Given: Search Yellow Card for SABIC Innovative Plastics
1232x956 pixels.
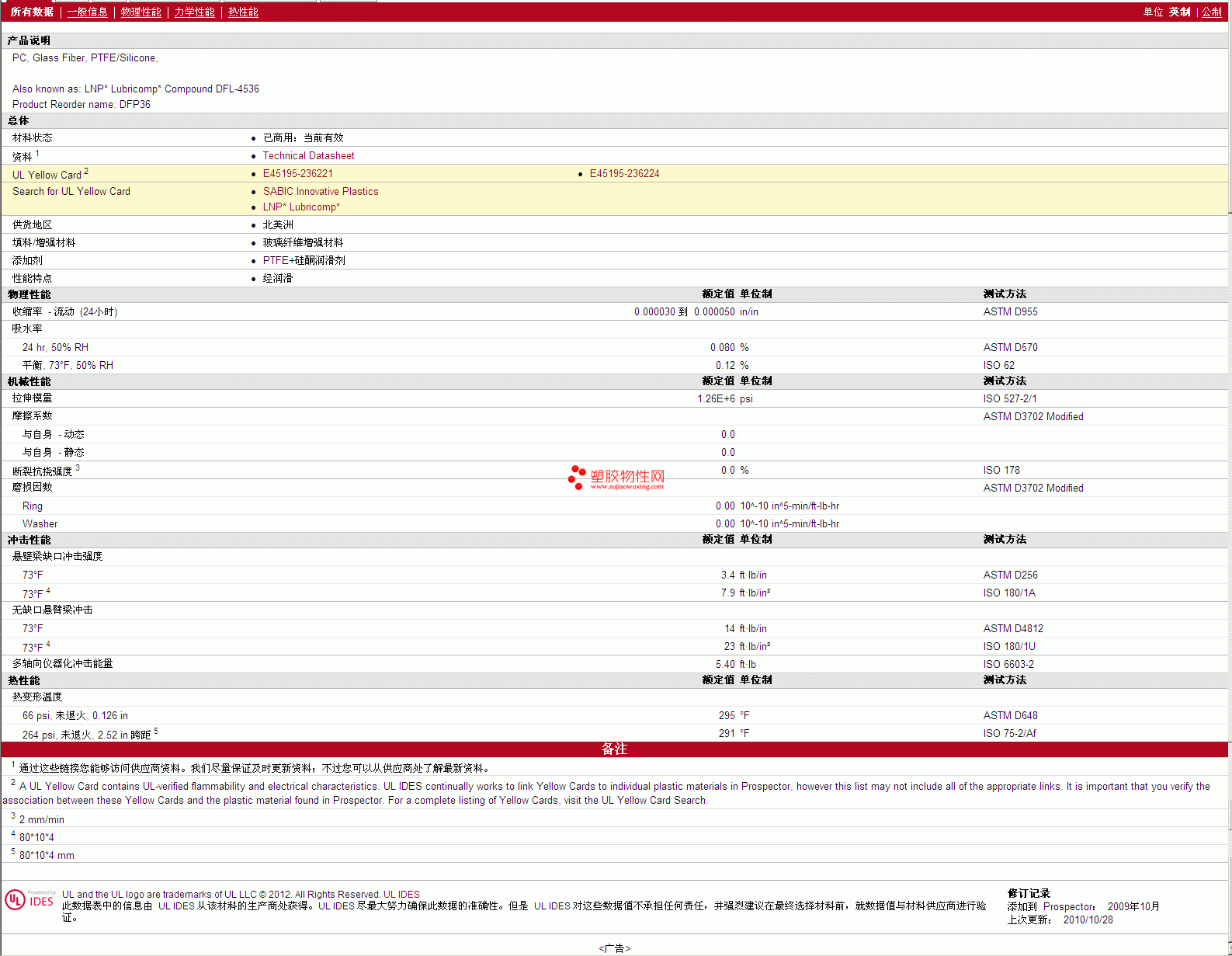Looking at the screenshot, I should [321, 192].
